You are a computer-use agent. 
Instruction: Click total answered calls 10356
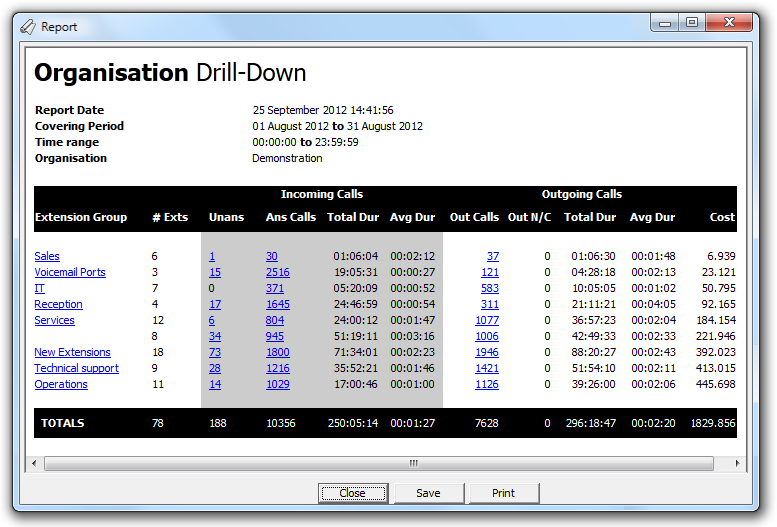coord(281,423)
